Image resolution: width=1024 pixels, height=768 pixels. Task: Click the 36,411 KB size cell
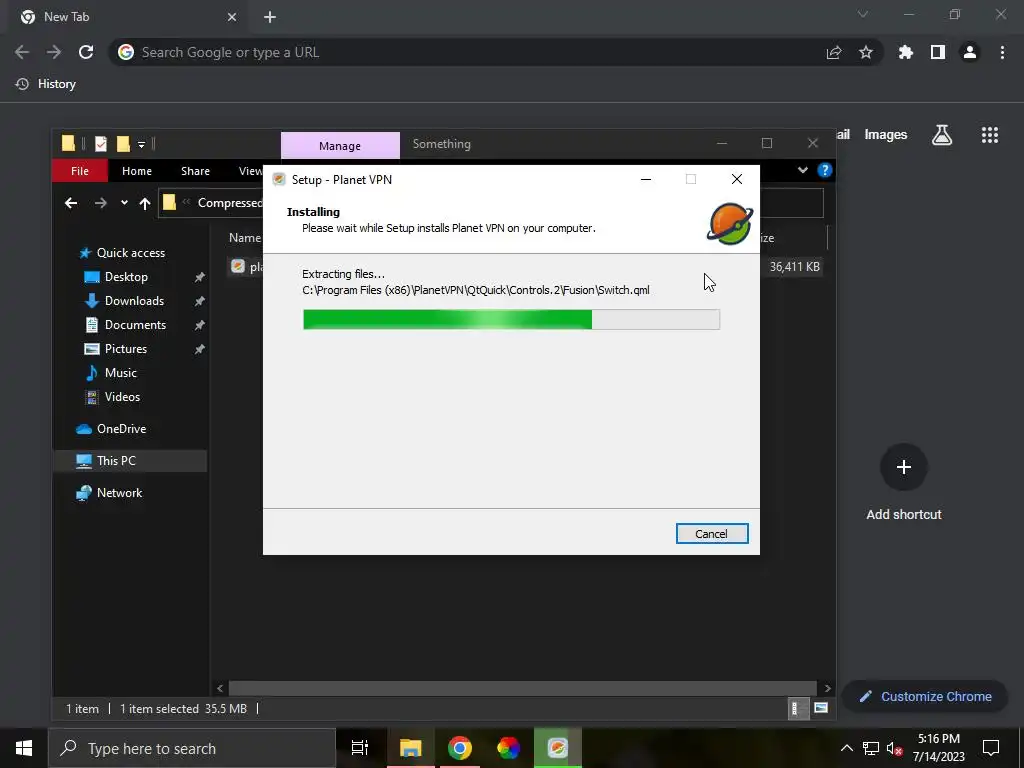point(794,266)
